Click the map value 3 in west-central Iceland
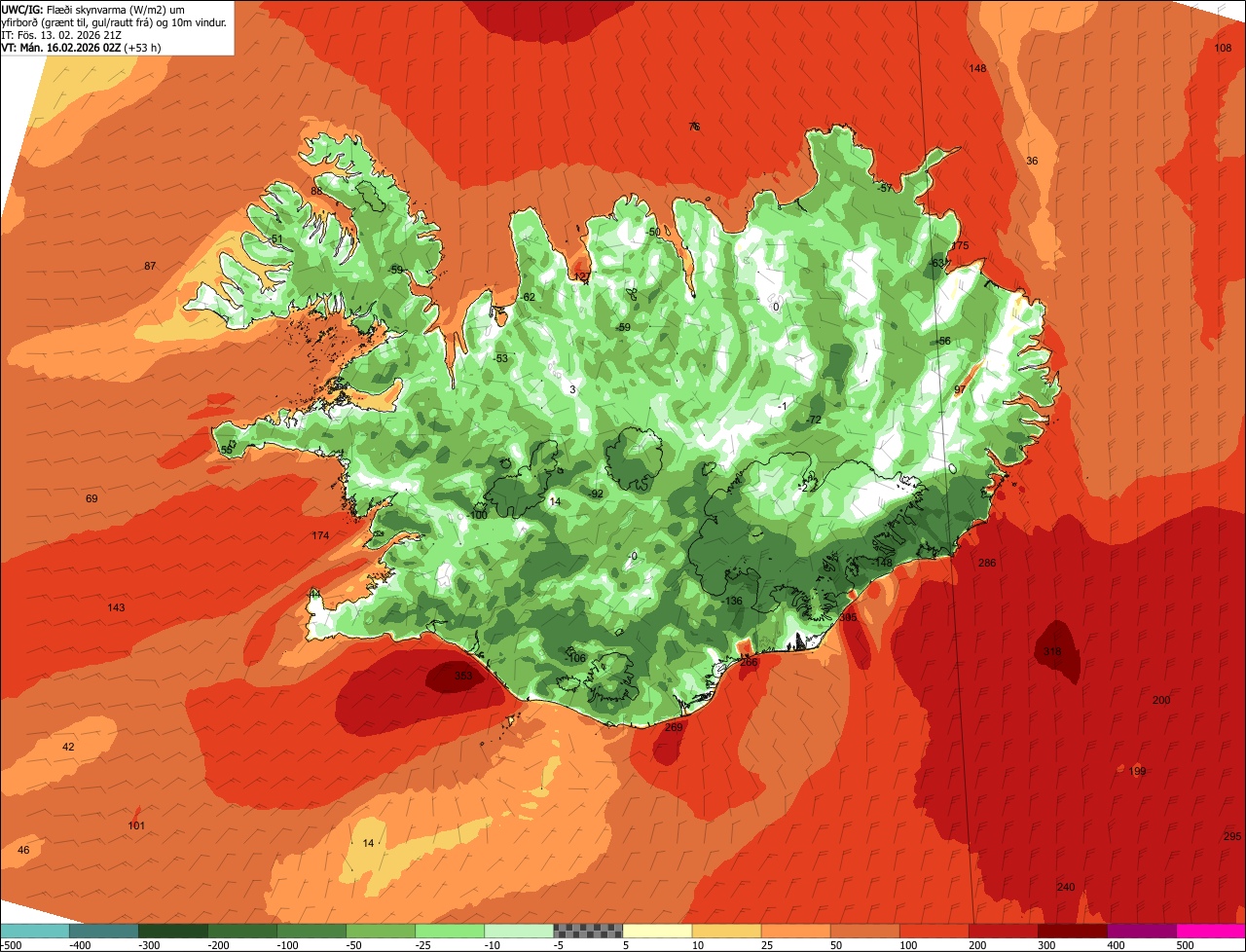 point(573,389)
